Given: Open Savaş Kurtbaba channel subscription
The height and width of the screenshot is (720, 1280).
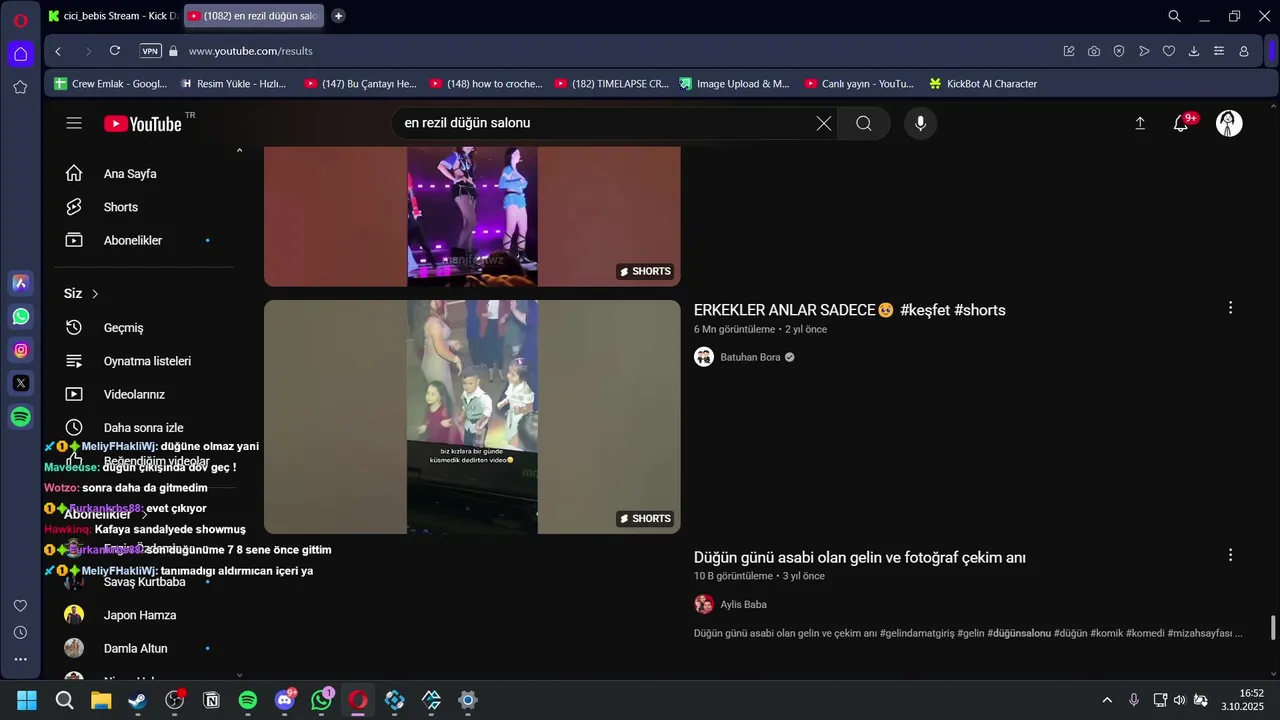Looking at the screenshot, I should (143, 582).
